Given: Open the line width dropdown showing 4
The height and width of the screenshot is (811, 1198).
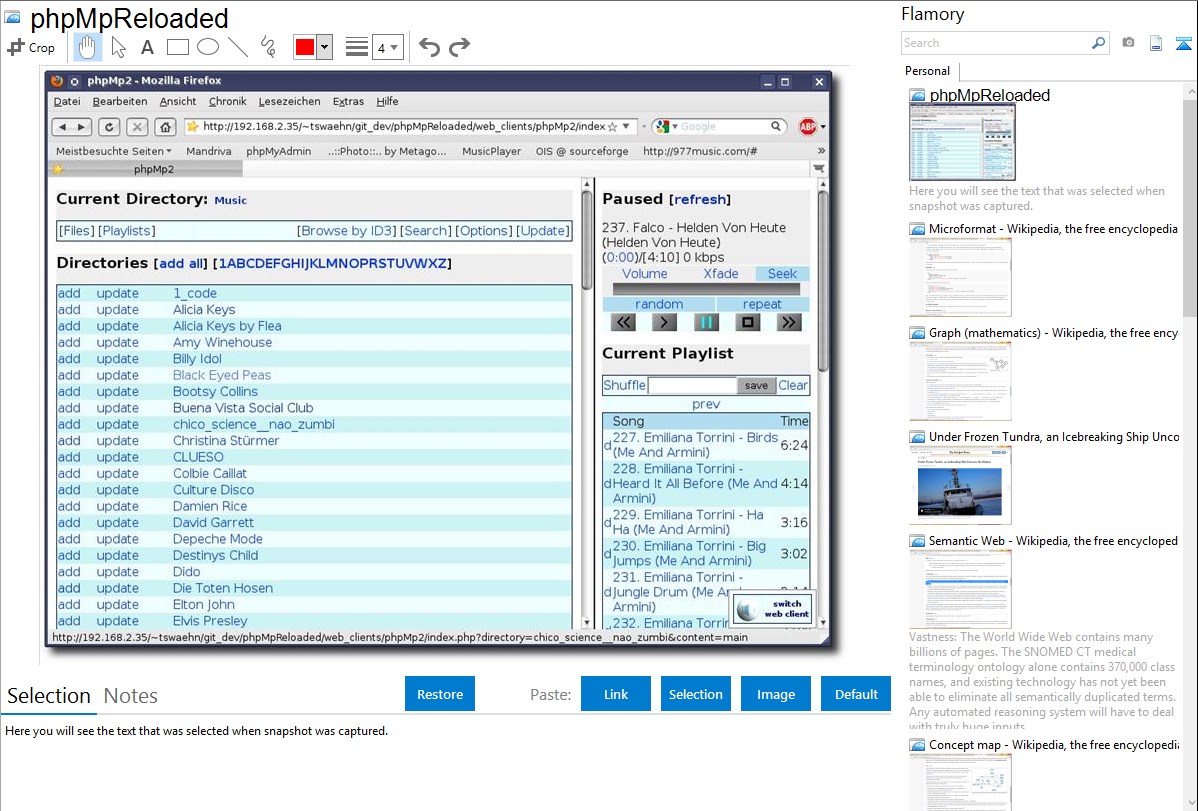Looking at the screenshot, I should [x=387, y=47].
